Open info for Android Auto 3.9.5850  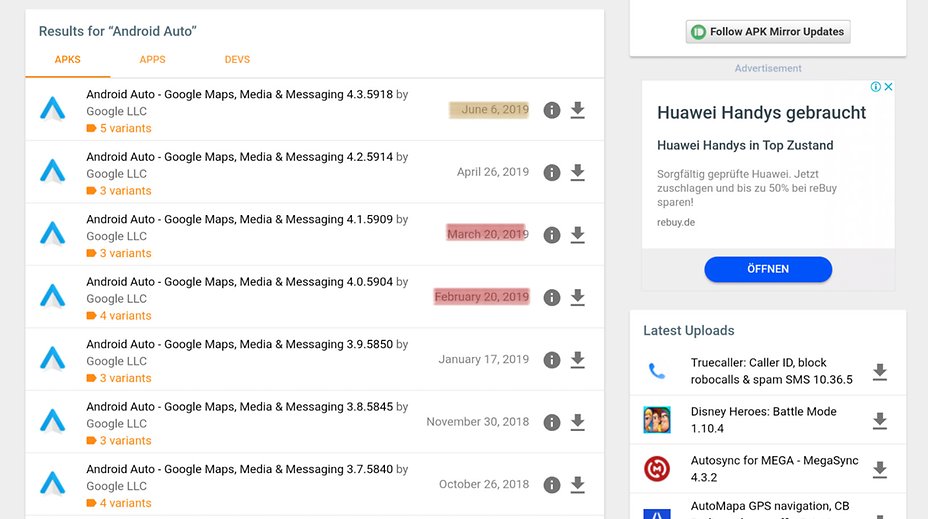pos(552,360)
